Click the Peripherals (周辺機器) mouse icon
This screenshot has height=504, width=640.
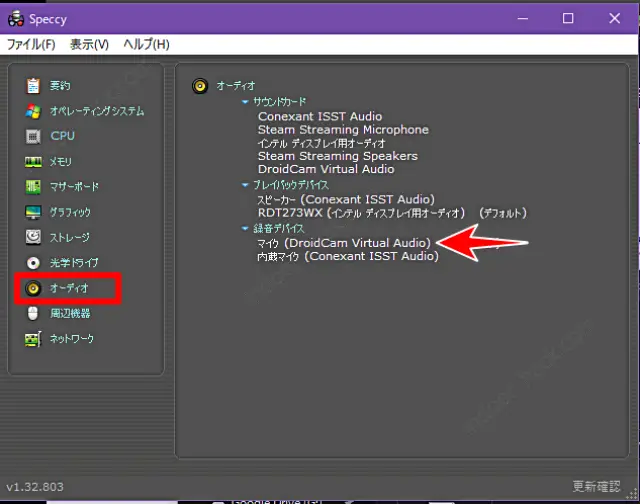[x=33, y=313]
